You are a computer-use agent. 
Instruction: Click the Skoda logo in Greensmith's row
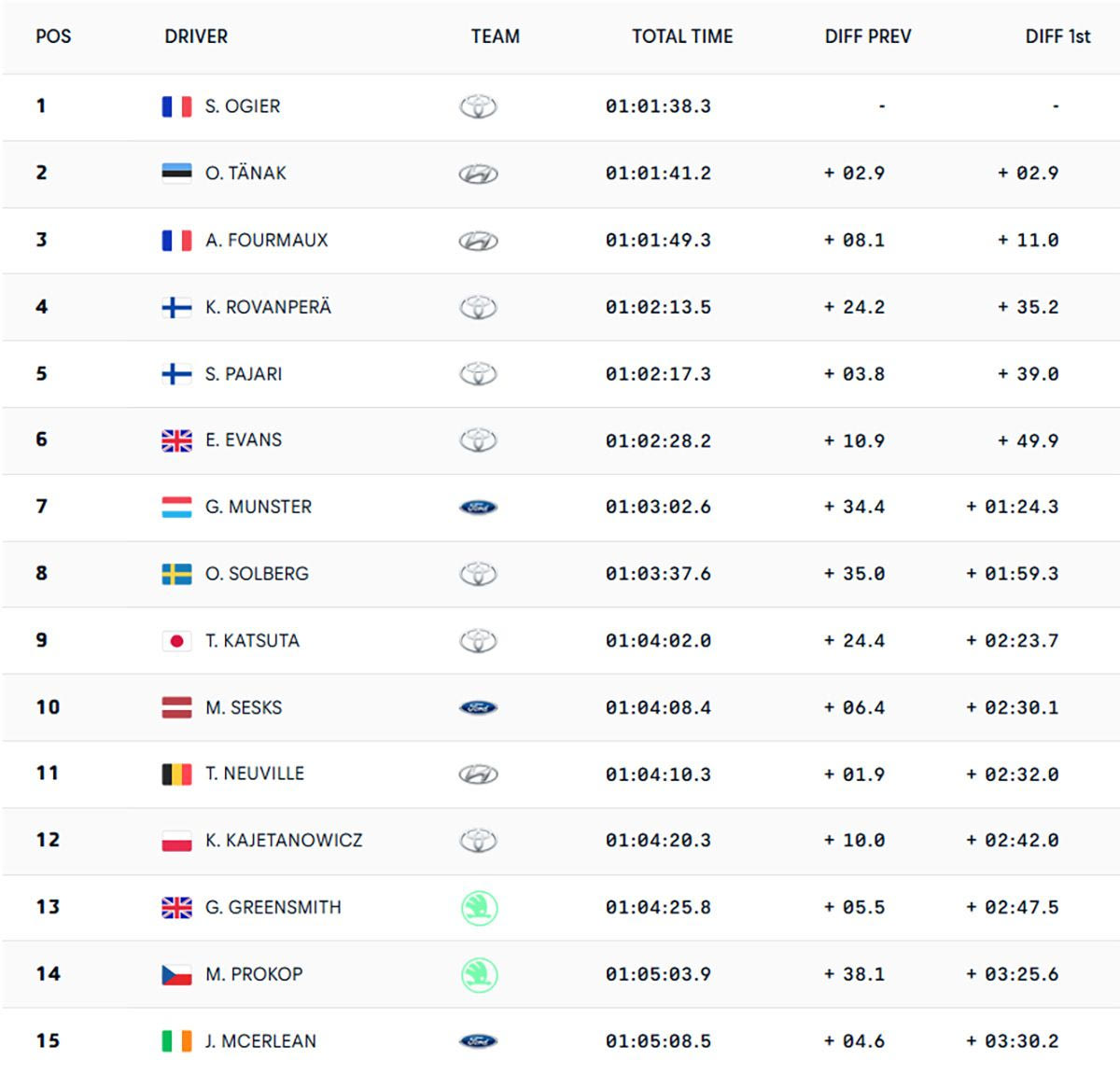(x=479, y=908)
